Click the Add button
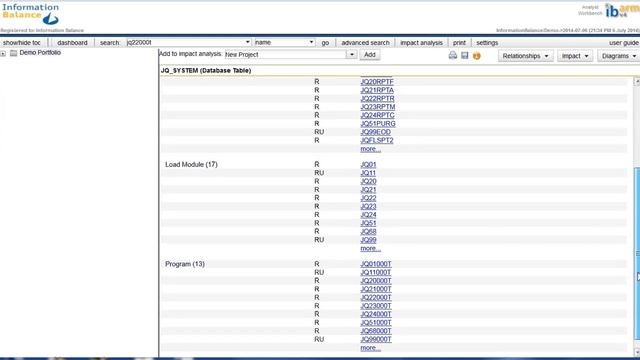 point(370,55)
